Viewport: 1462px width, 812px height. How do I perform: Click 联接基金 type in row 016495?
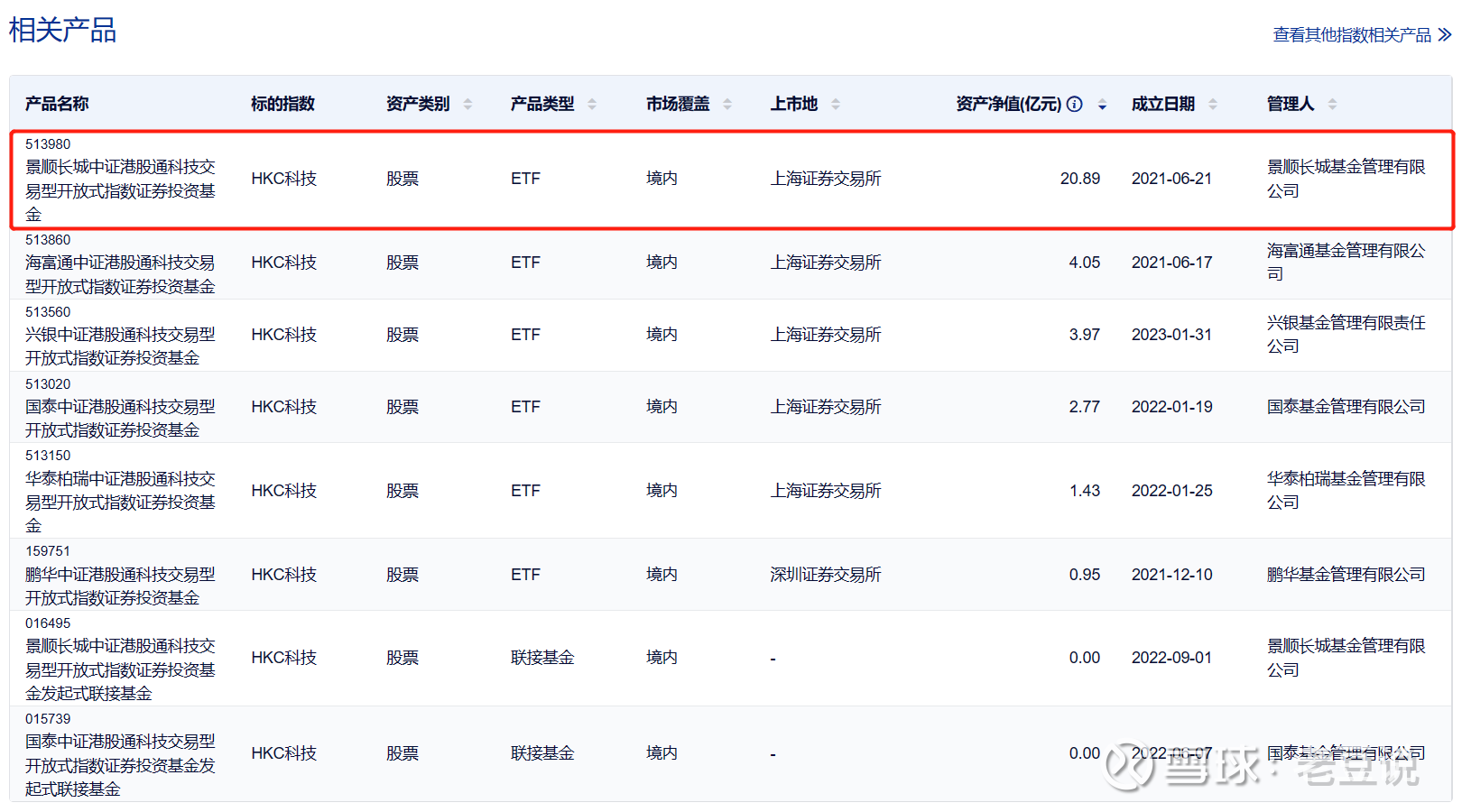542,658
